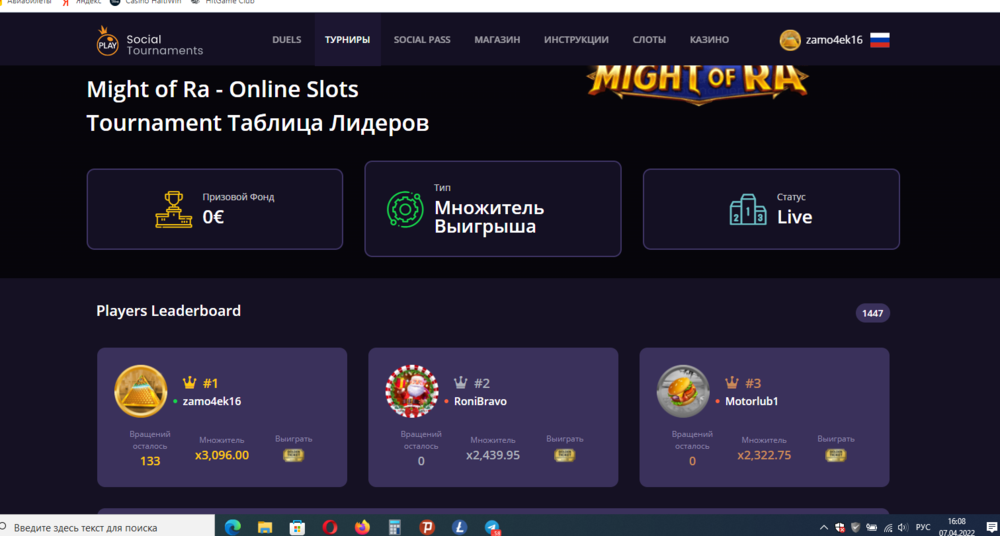Screen dimensions: 1000x536
Task: Click the x2,322.75 multiplier value
Action: [764, 455]
